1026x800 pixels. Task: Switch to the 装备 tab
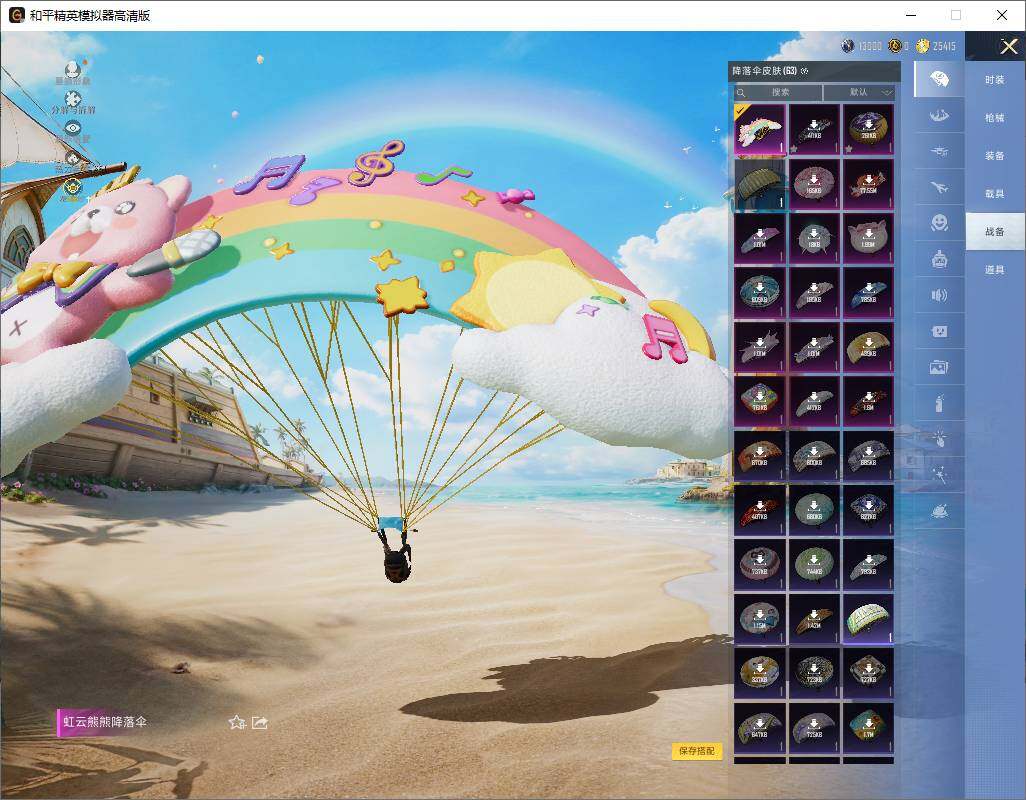point(995,156)
